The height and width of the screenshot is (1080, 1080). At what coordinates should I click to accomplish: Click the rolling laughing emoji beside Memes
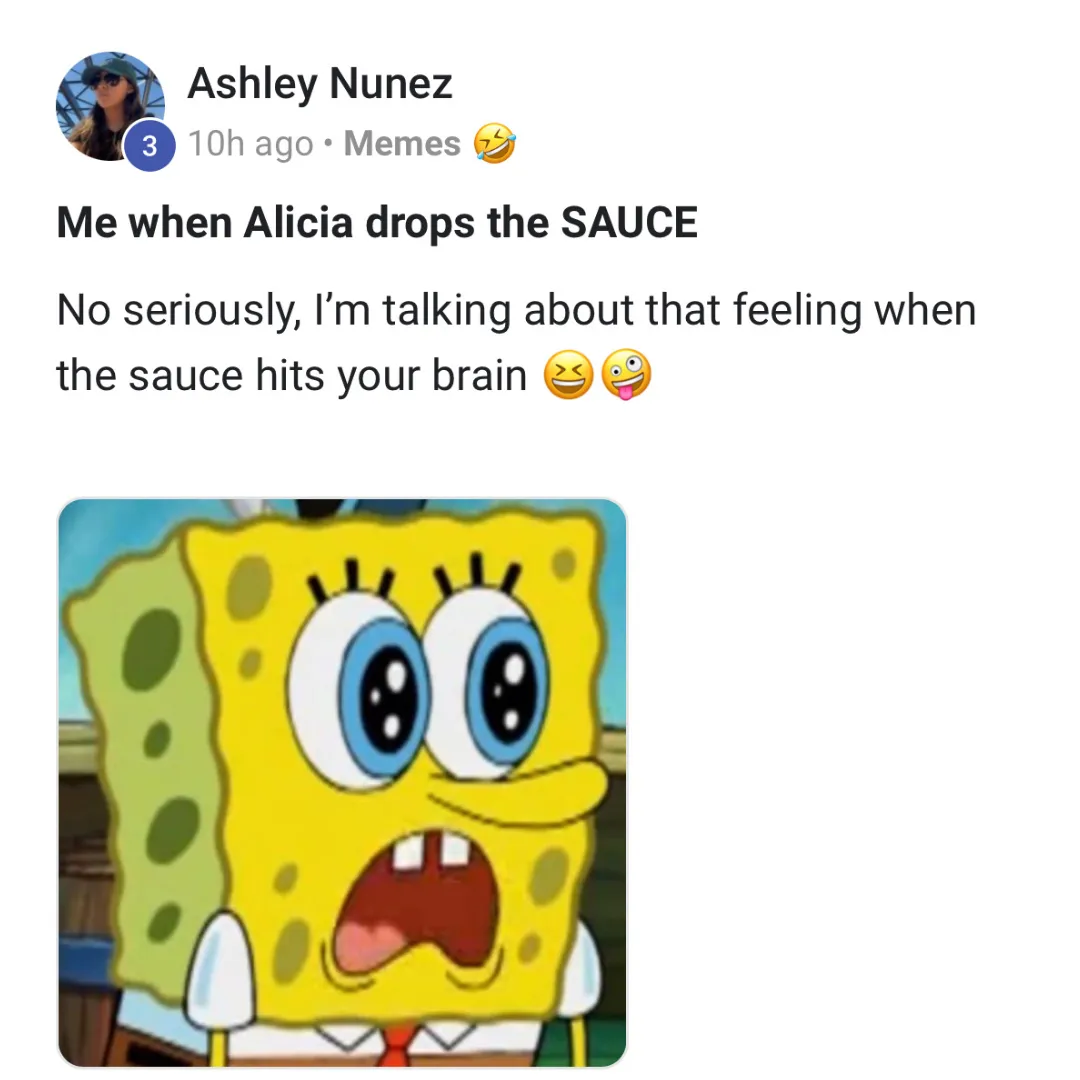tap(494, 143)
